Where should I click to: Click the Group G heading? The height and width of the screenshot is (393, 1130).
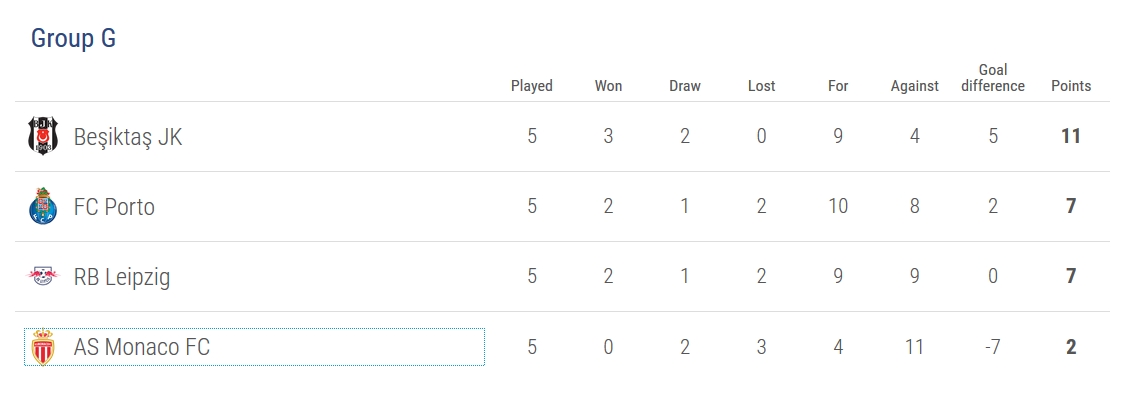[74, 38]
